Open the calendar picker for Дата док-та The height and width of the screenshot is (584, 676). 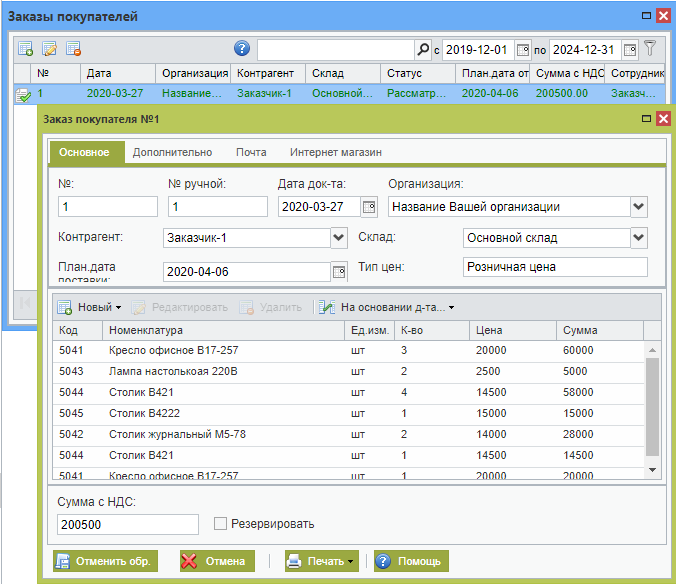pyautogui.click(x=368, y=207)
